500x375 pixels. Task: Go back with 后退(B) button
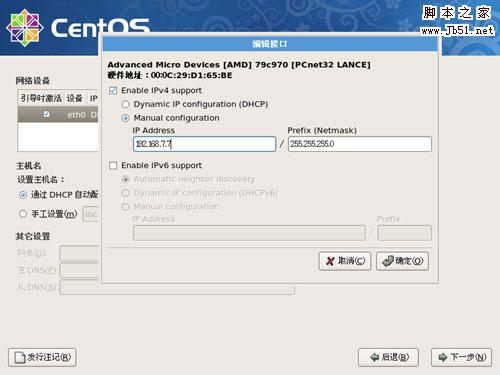388,357
